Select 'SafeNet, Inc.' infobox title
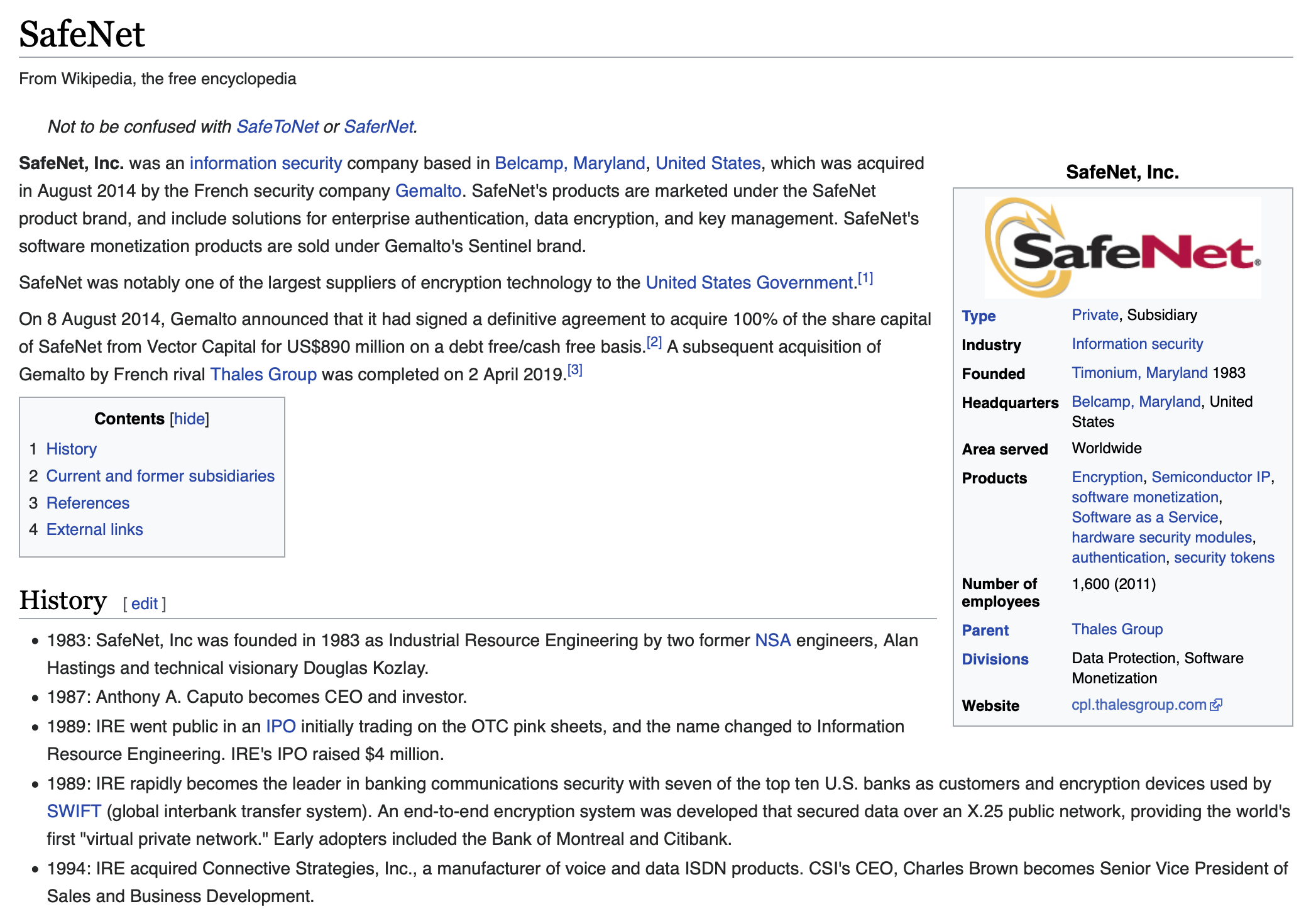1316x909 pixels. tap(1122, 172)
